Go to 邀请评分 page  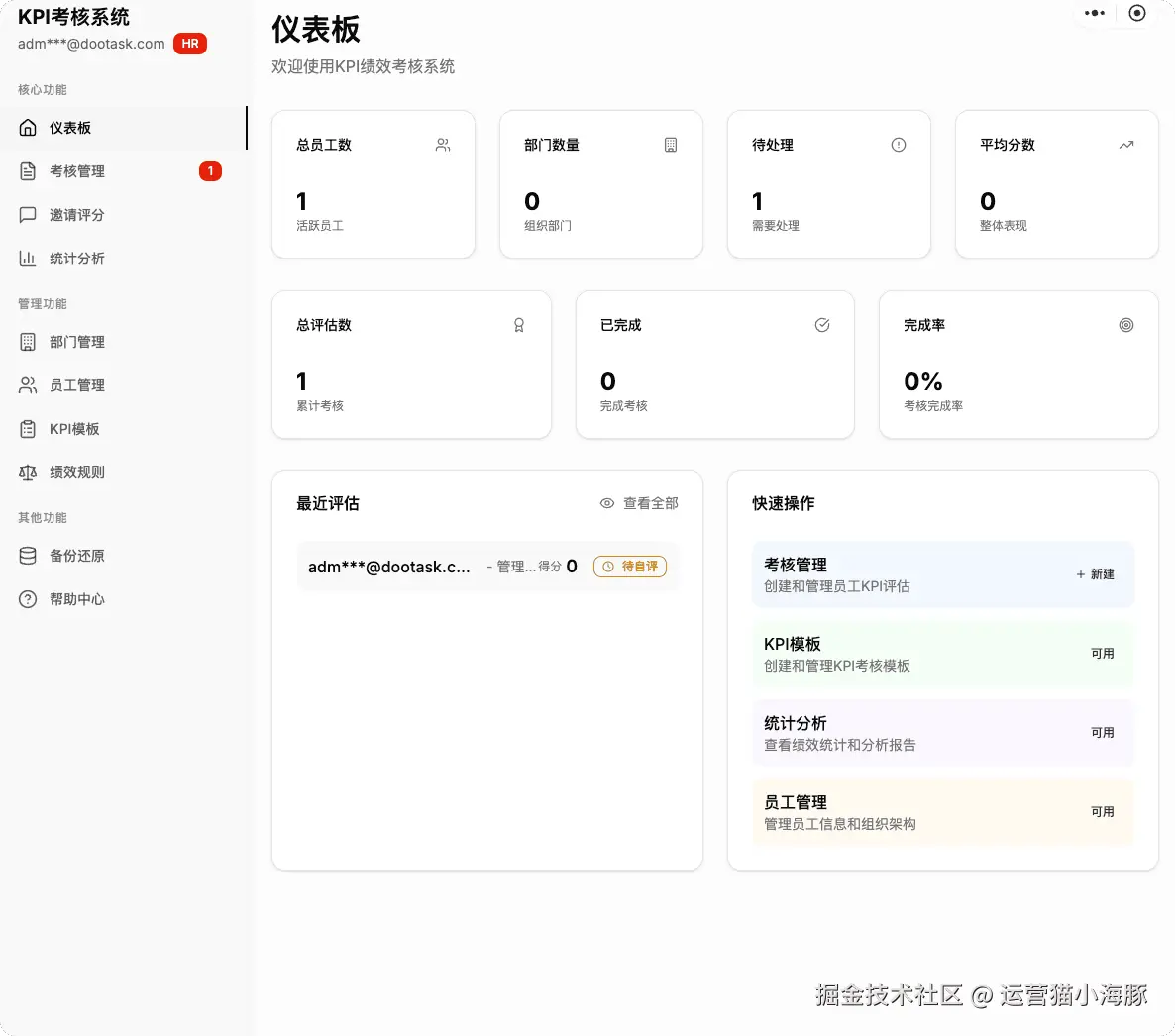123,215
